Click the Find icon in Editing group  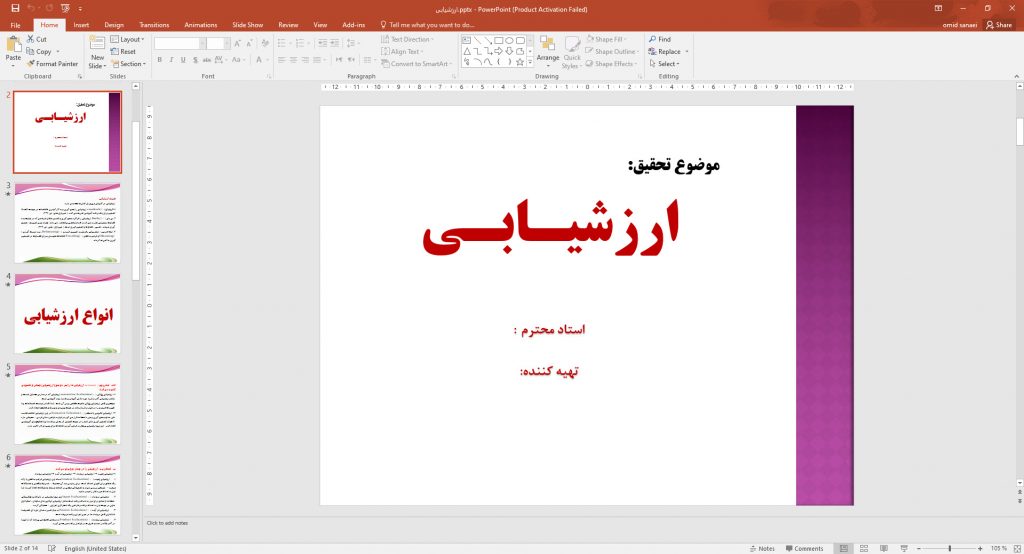point(660,39)
